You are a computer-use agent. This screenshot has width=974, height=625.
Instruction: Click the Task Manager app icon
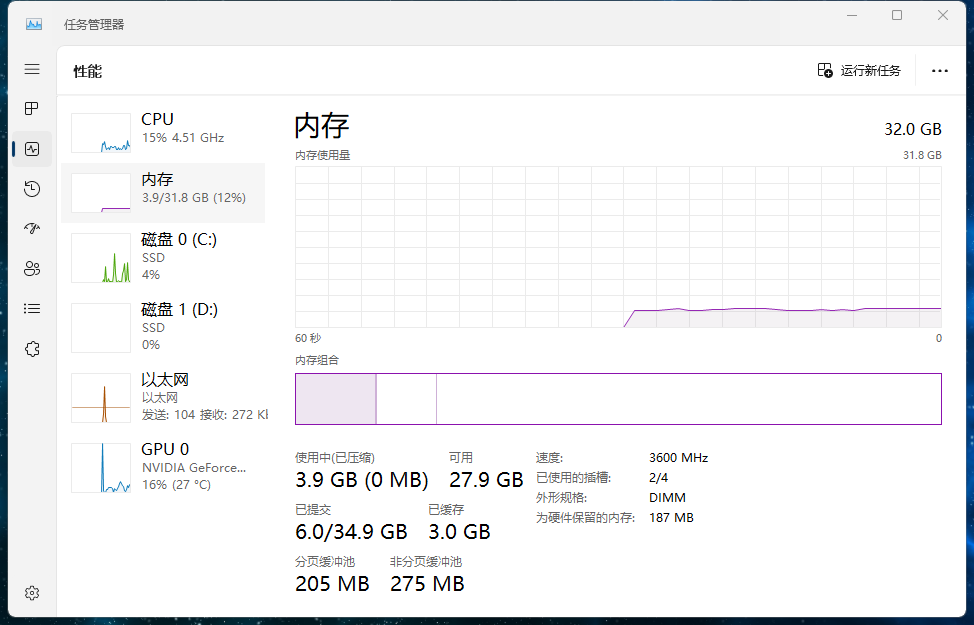coord(34,24)
